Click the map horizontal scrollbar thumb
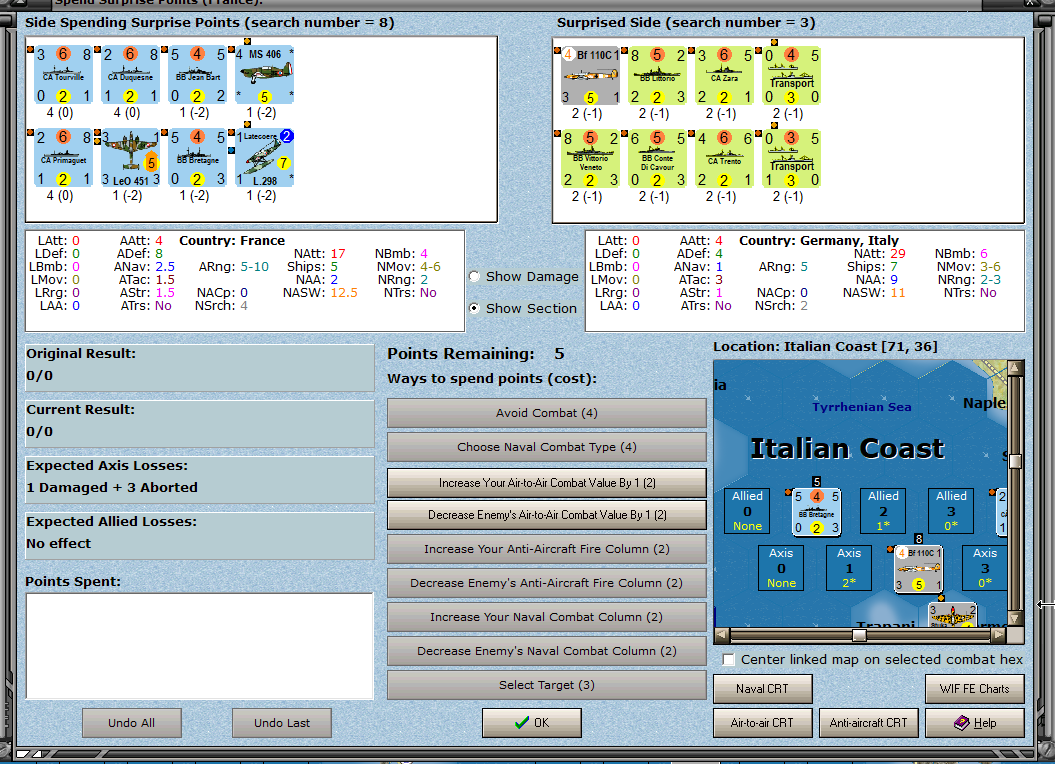Image resolution: width=1055 pixels, height=764 pixels. [859, 635]
